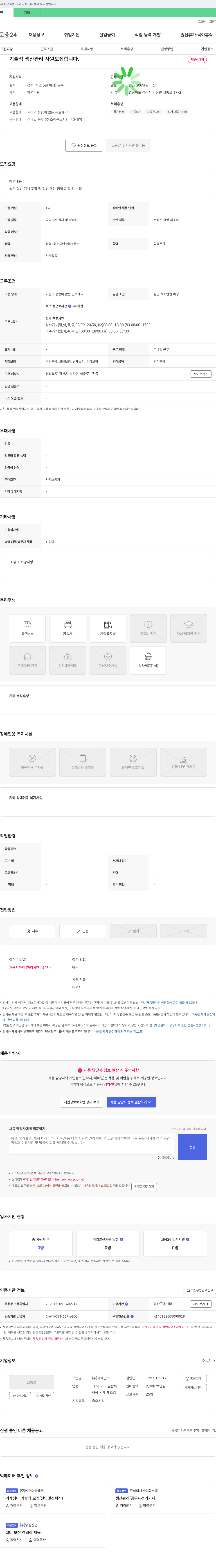Click the 장애인용 주차장 facility icon
Image resolution: width=216 pixels, height=1568 pixels.
32,762
